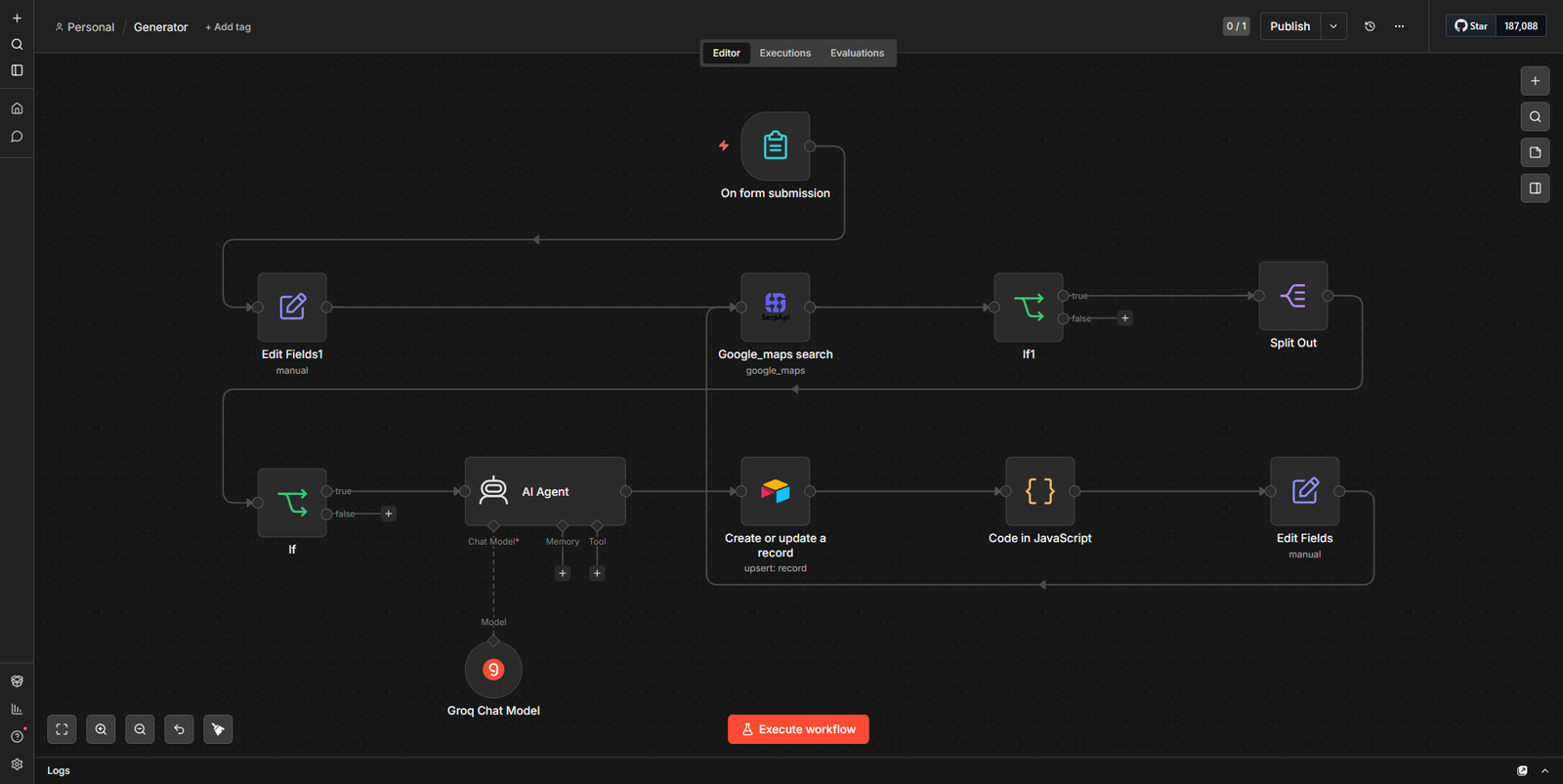This screenshot has width=1563, height=784.
Task: Open the three-dot workflow options menu
Action: [x=1399, y=26]
